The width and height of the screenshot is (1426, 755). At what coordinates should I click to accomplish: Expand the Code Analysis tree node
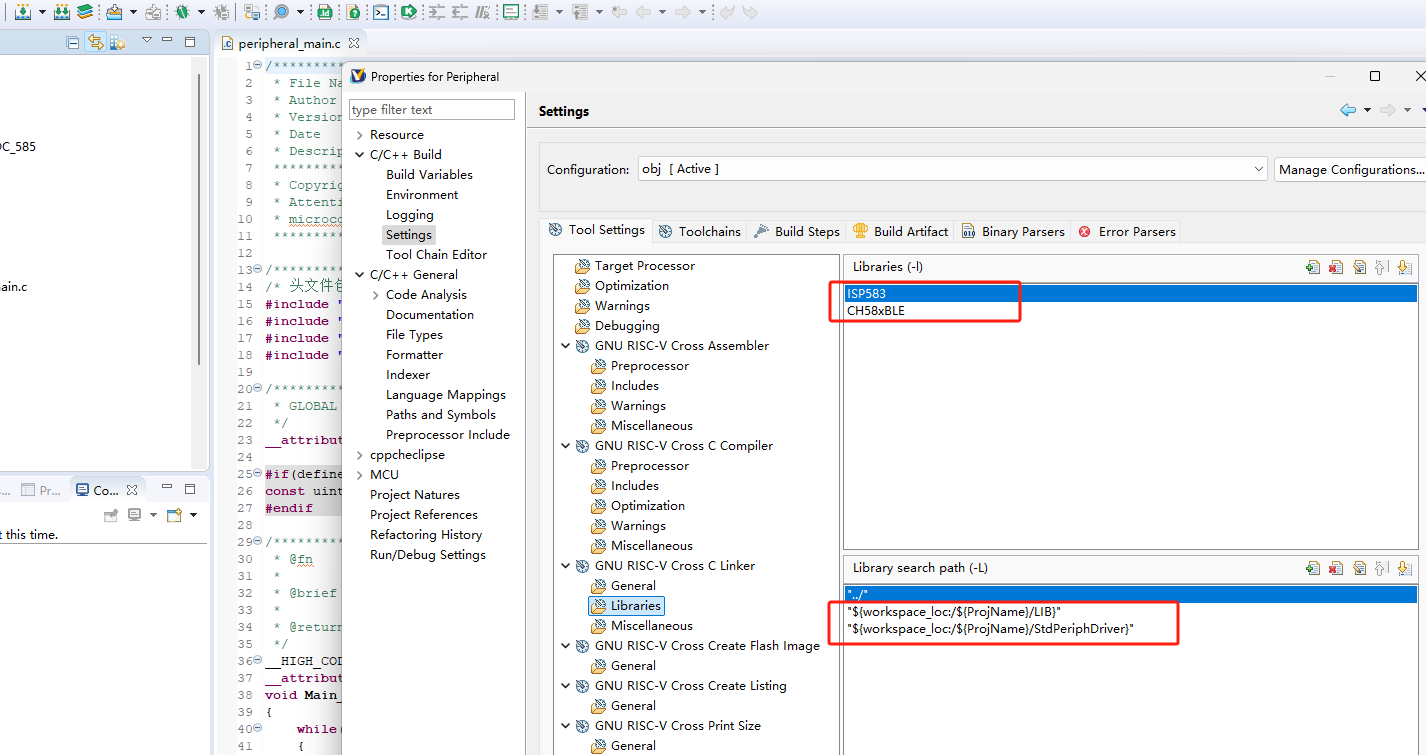coord(375,295)
